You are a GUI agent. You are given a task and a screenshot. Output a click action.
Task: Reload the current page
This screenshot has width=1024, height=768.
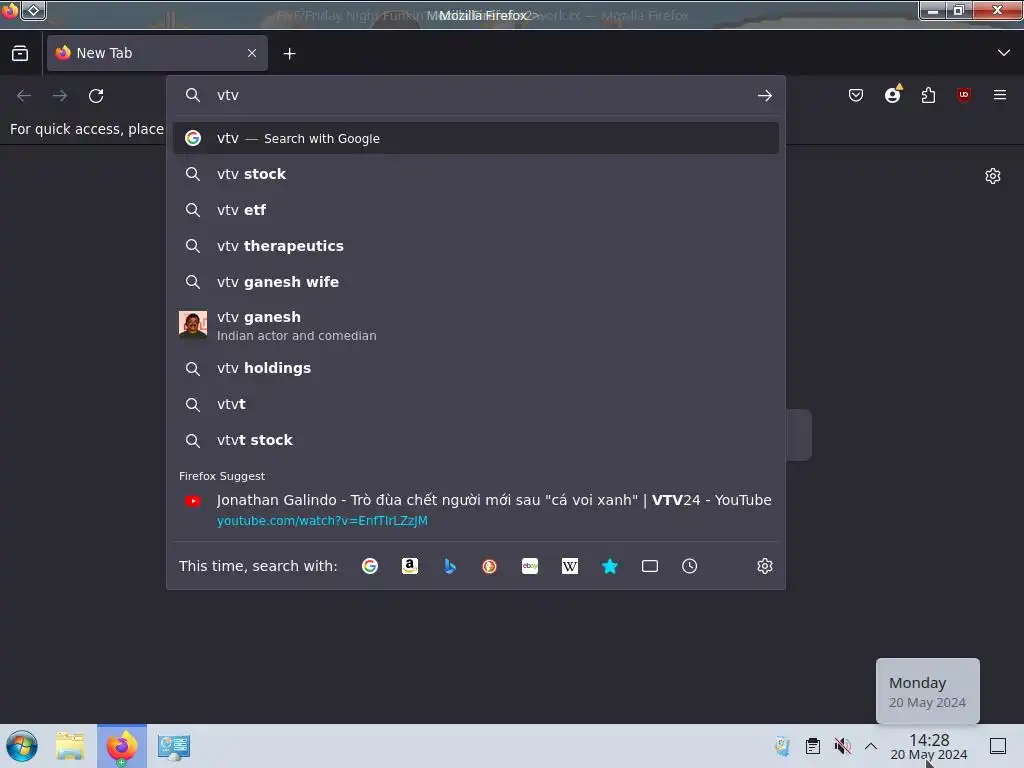click(x=96, y=96)
